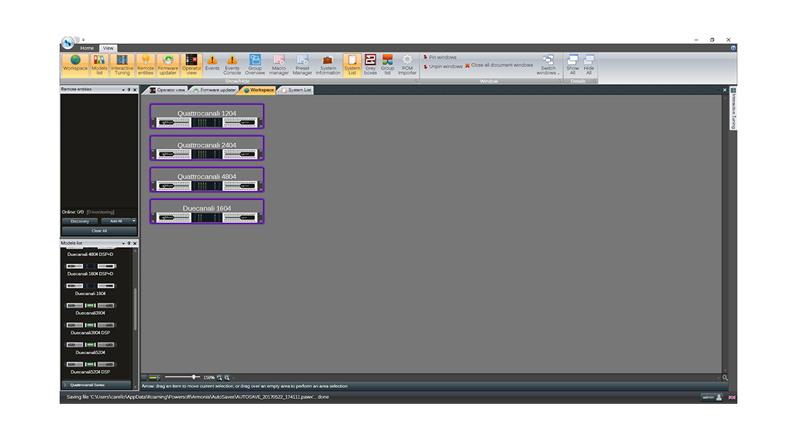This screenshot has width=797, height=439.
Task: Select Duecanali5204 DSP in Models list
Action: point(90,367)
